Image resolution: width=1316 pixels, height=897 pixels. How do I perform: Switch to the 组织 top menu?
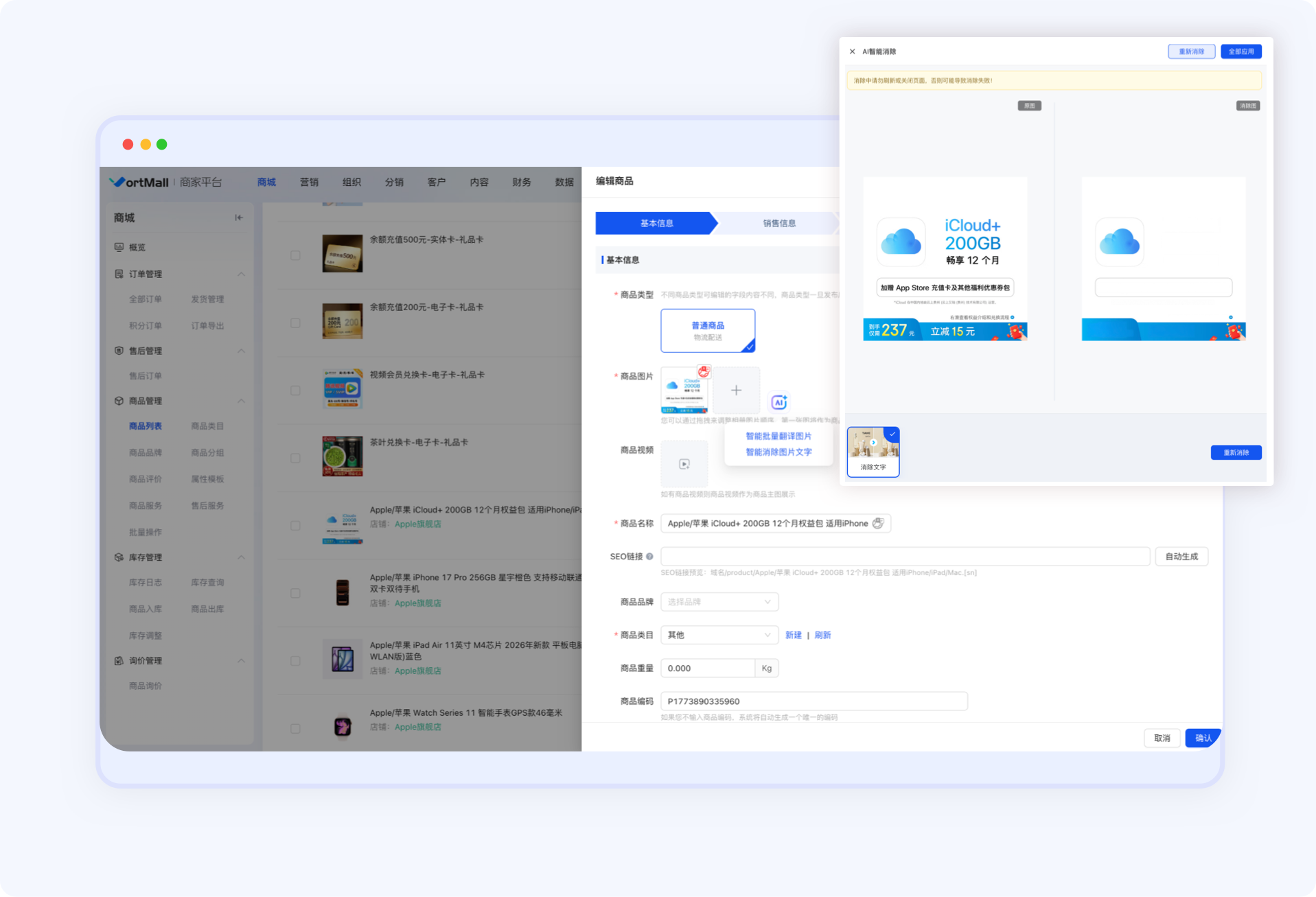[351, 182]
